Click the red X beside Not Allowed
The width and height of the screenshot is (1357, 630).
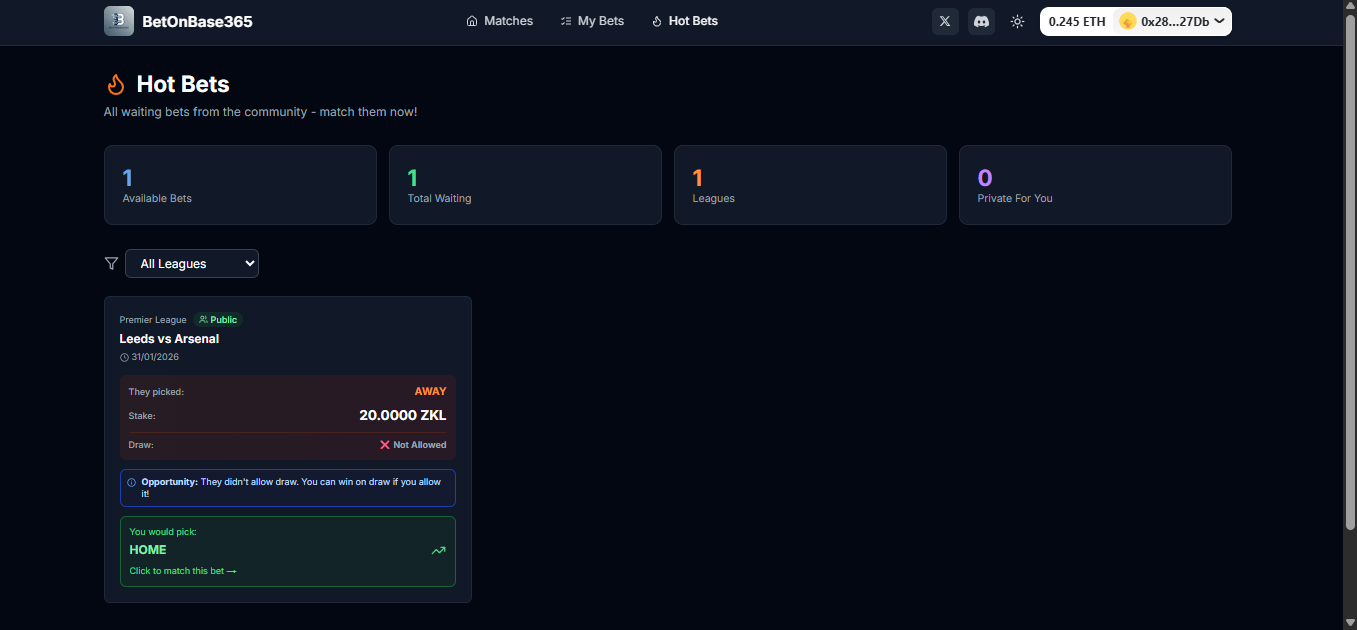[x=384, y=444]
